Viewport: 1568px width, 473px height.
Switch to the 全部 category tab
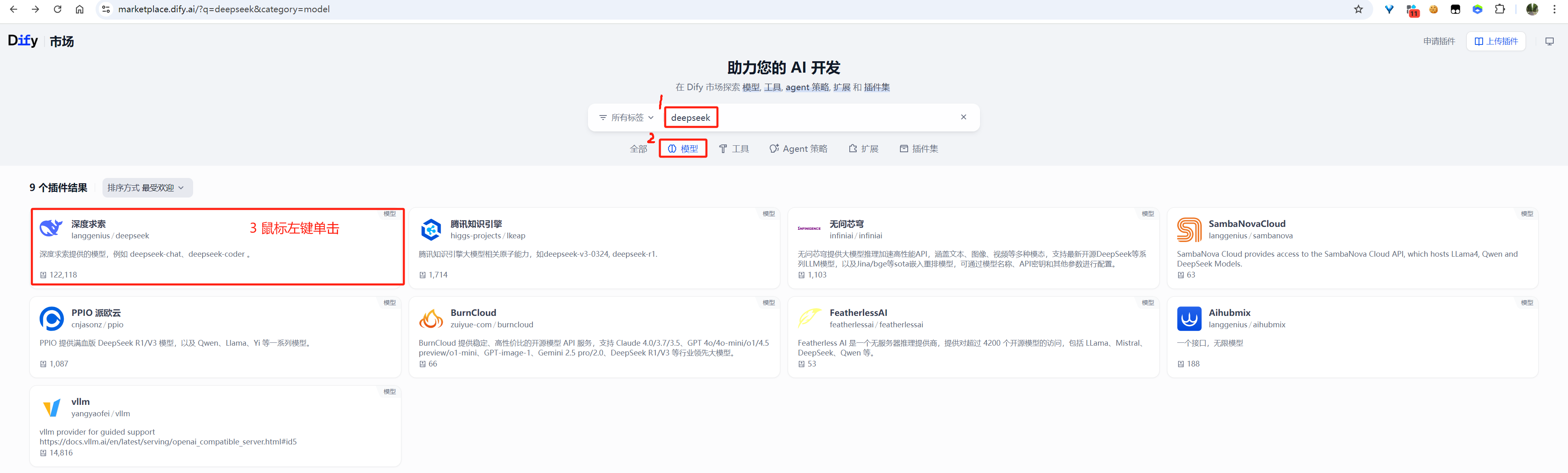click(x=638, y=149)
